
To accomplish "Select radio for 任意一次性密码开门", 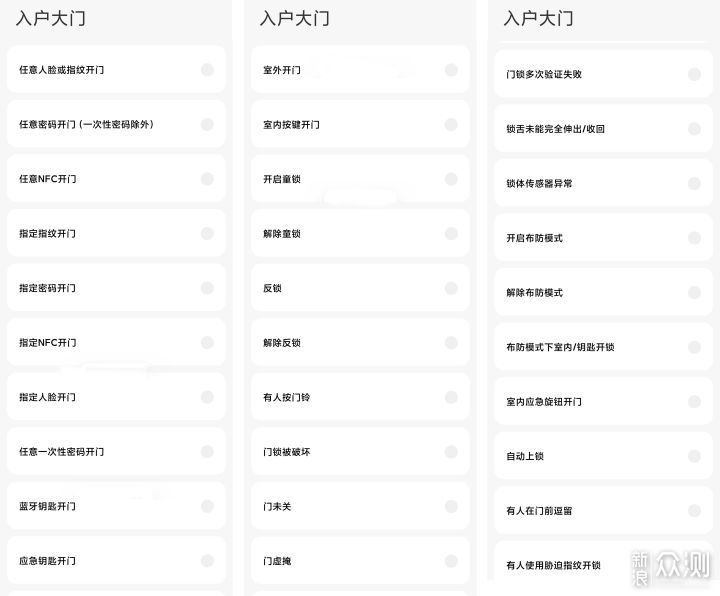I will (x=207, y=451).
